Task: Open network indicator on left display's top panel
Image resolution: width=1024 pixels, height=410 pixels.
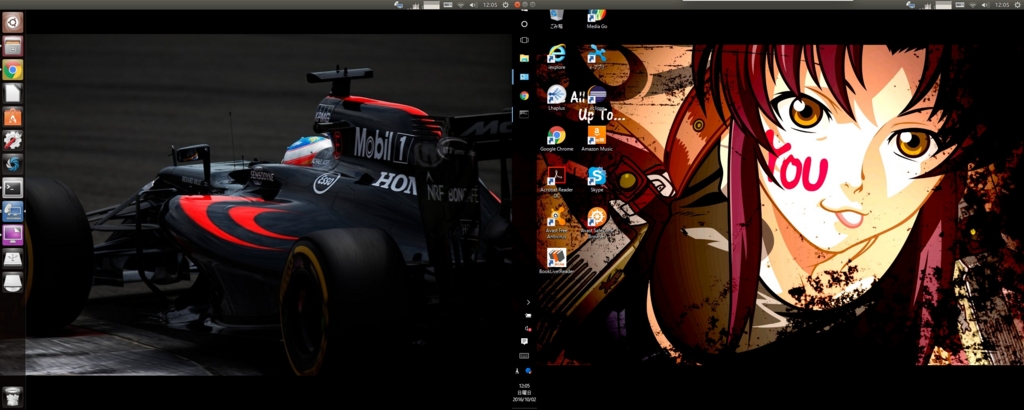Action: pos(460,5)
